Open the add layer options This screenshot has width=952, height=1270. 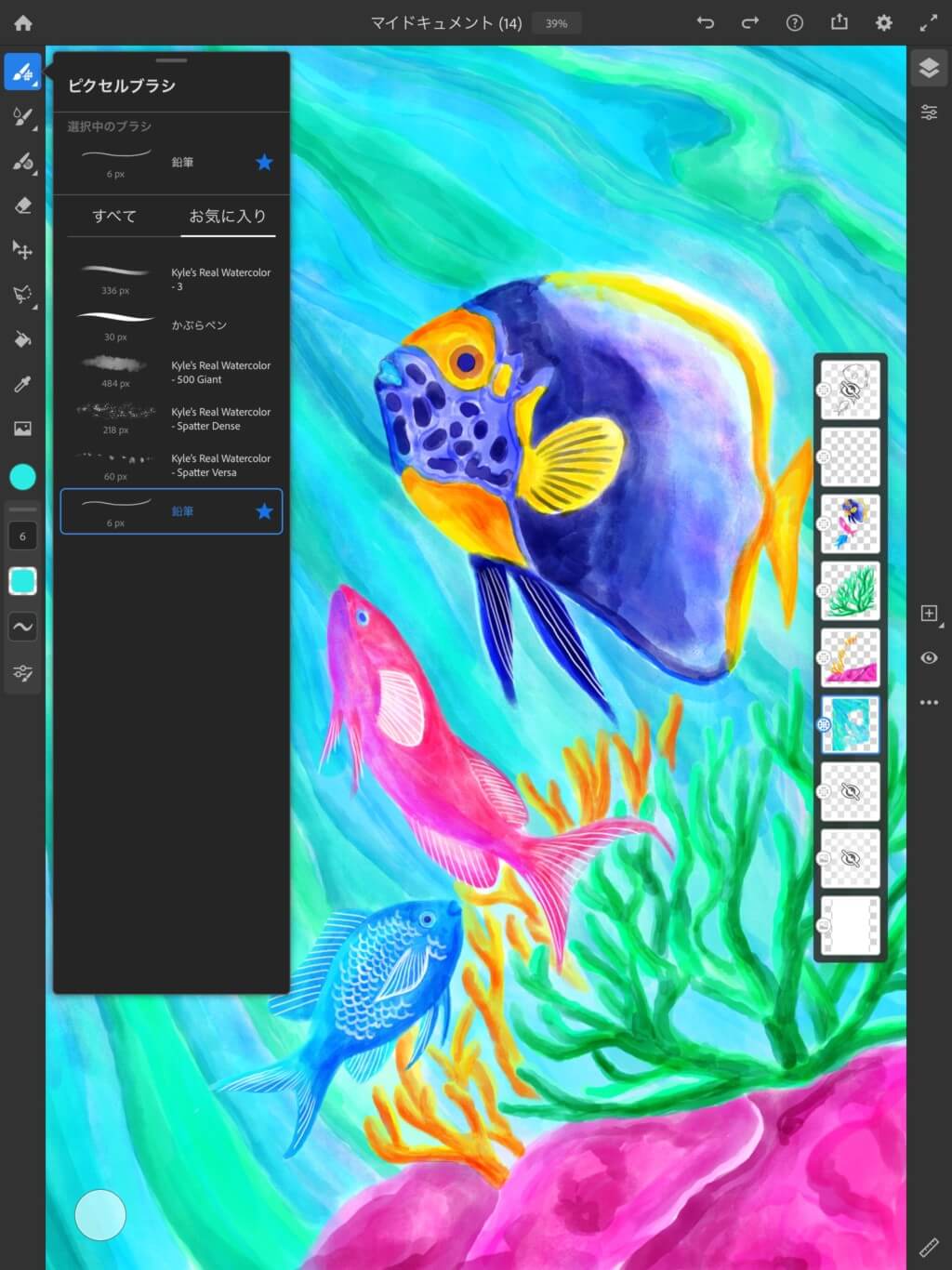click(x=929, y=614)
